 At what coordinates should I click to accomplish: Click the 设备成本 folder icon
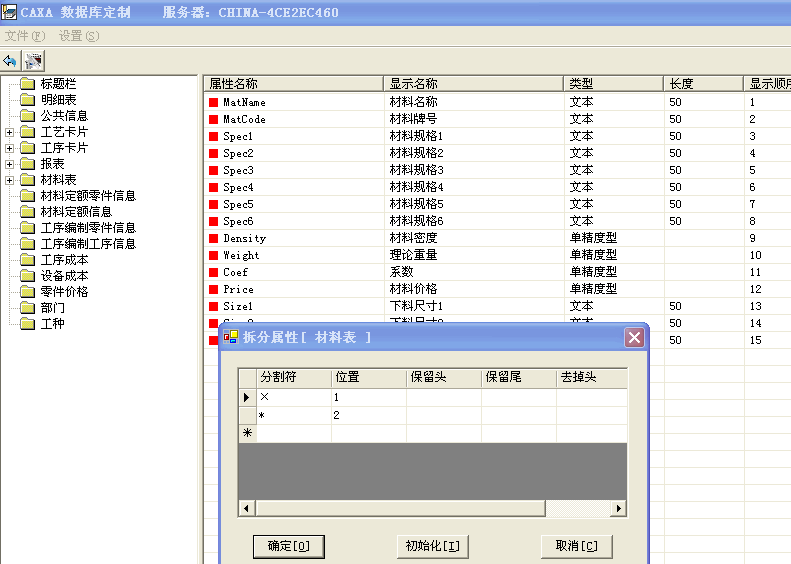pyautogui.click(x=27, y=276)
